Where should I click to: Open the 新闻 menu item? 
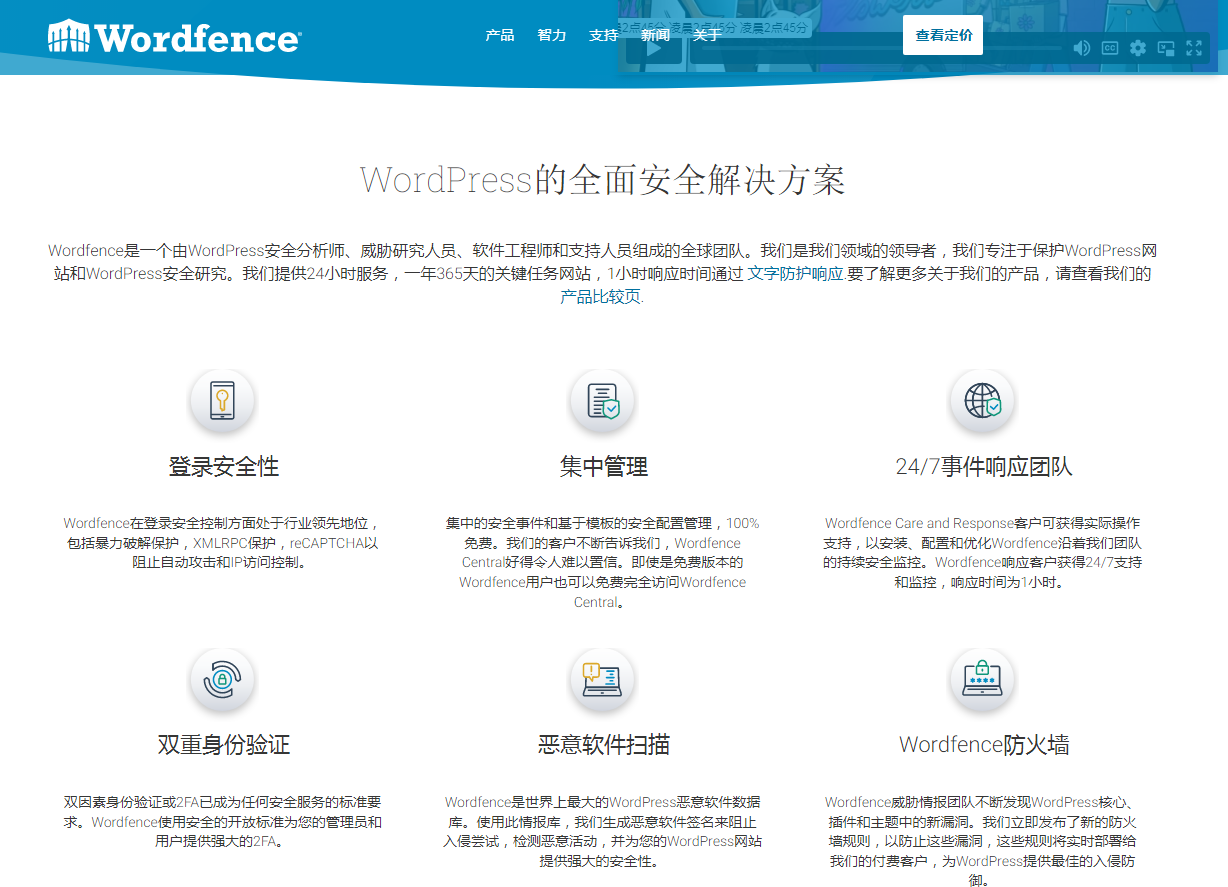(x=656, y=35)
